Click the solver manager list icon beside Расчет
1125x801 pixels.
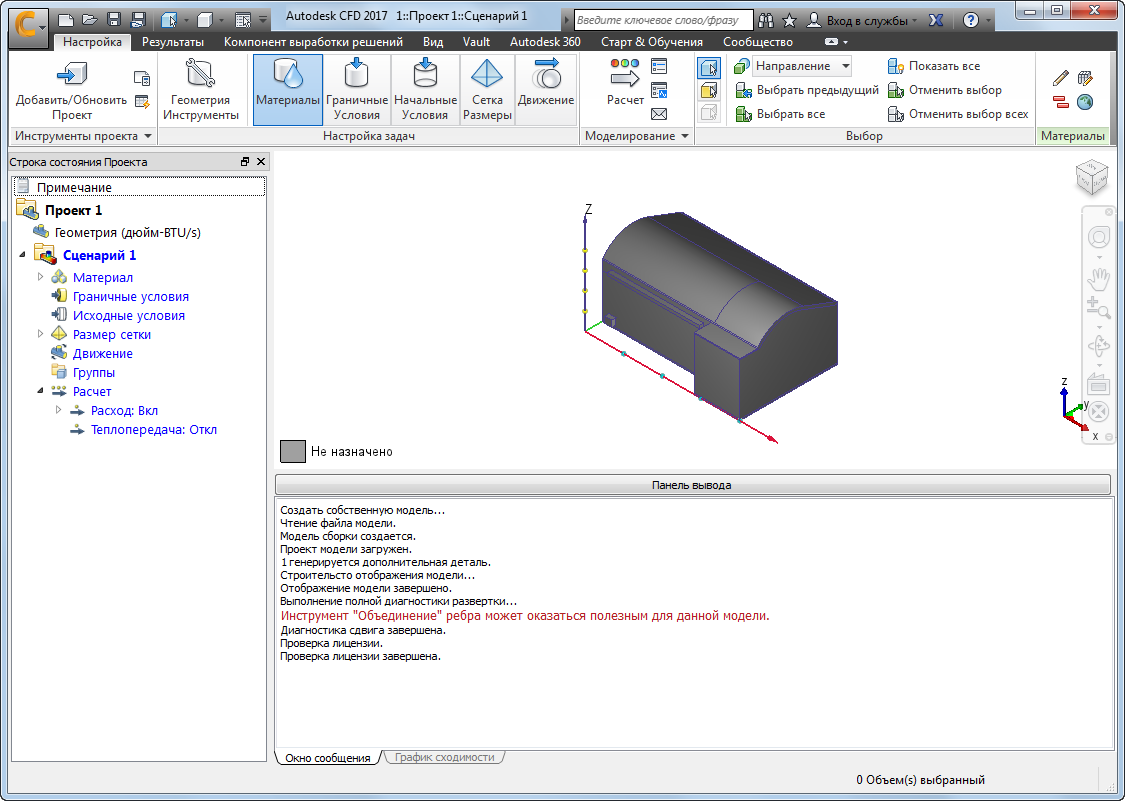(x=659, y=67)
